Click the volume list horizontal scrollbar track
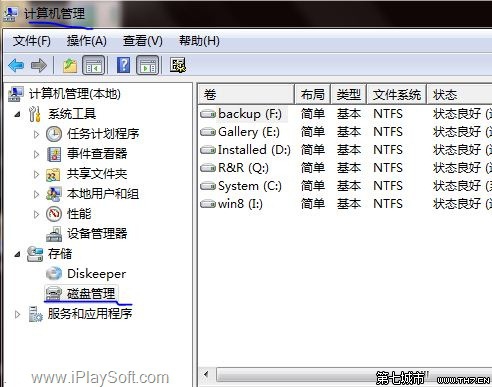The image size is (492, 387). (353, 375)
